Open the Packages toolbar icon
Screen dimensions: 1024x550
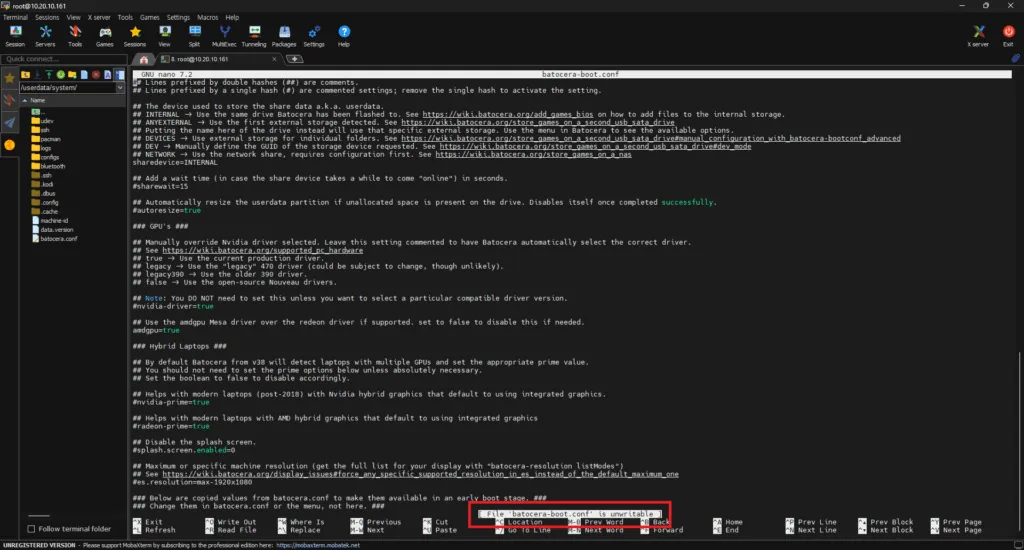coord(284,36)
